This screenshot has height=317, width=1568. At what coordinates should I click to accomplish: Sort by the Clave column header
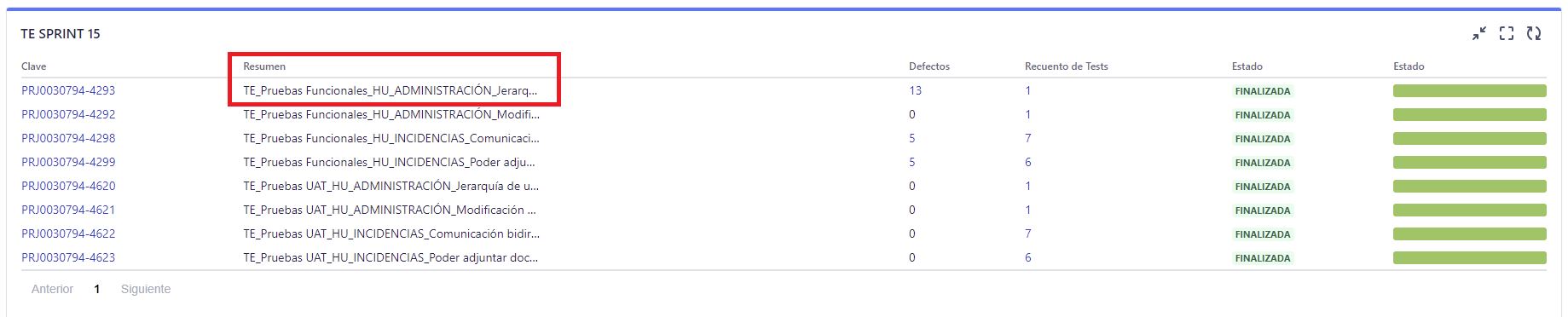click(34, 66)
